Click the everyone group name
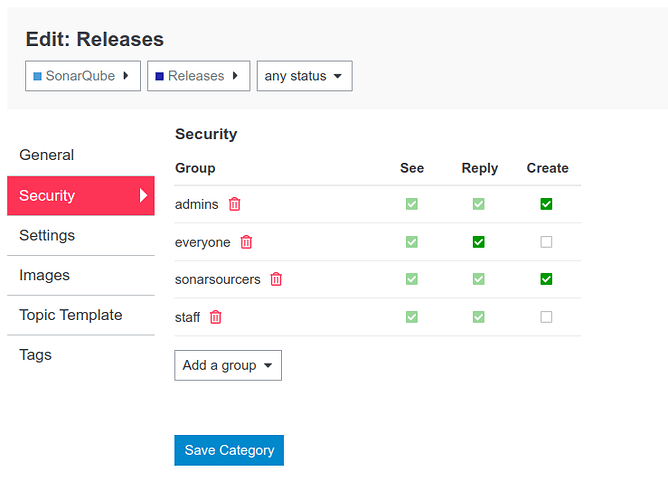This screenshot has height=500, width=668. pos(202,242)
